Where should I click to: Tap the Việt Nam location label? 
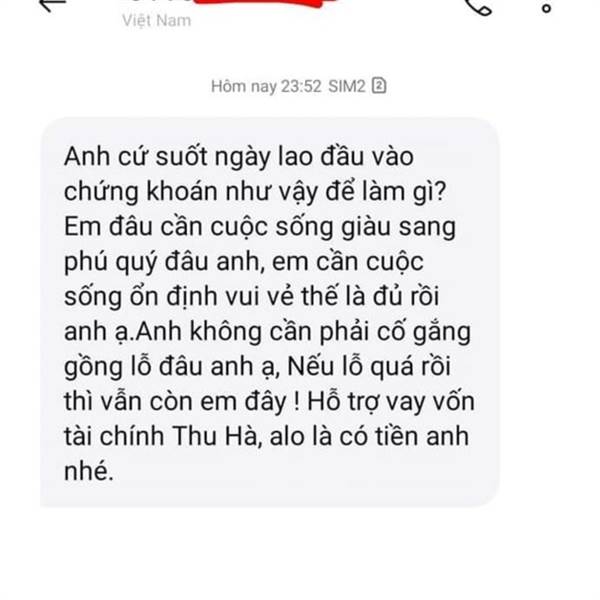pos(157,20)
